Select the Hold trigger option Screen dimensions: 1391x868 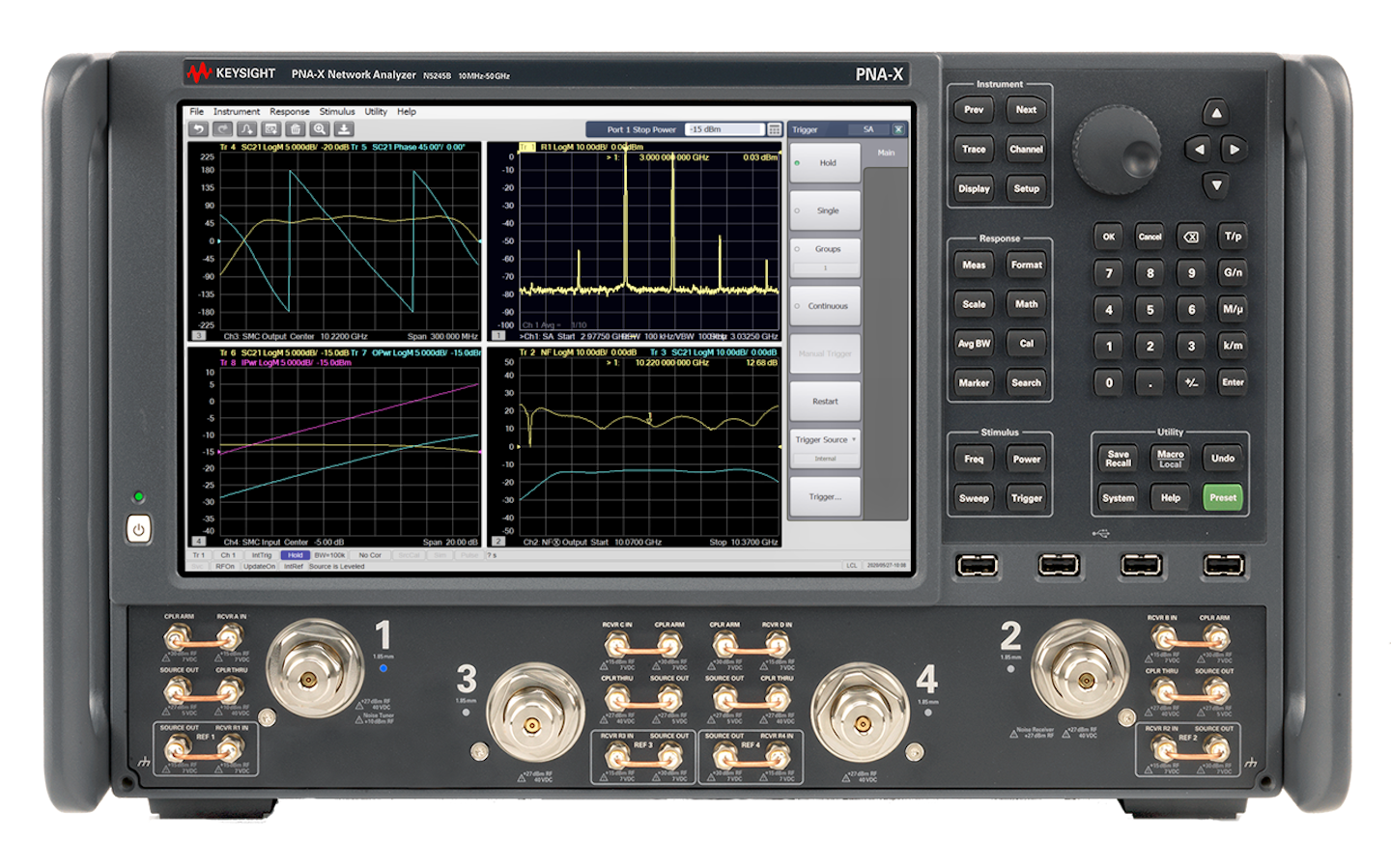click(825, 163)
